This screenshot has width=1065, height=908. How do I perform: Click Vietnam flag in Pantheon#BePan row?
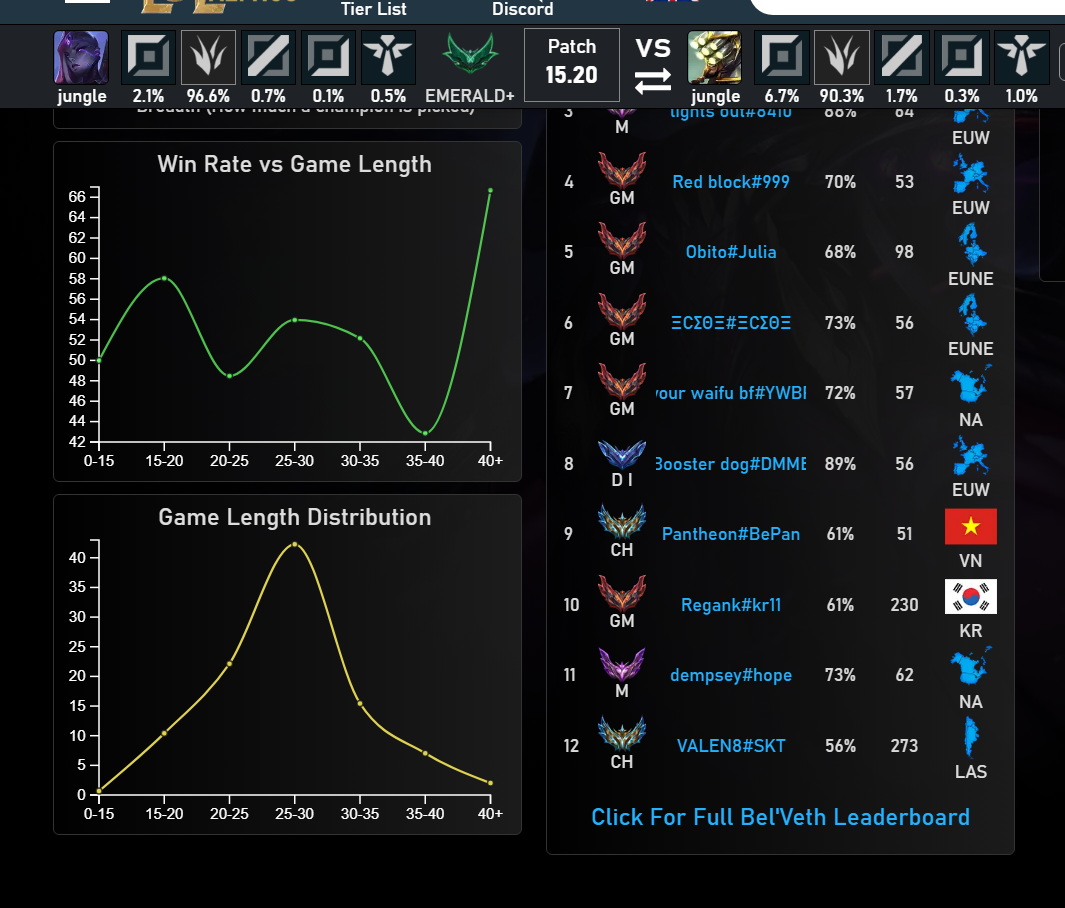pos(971,526)
